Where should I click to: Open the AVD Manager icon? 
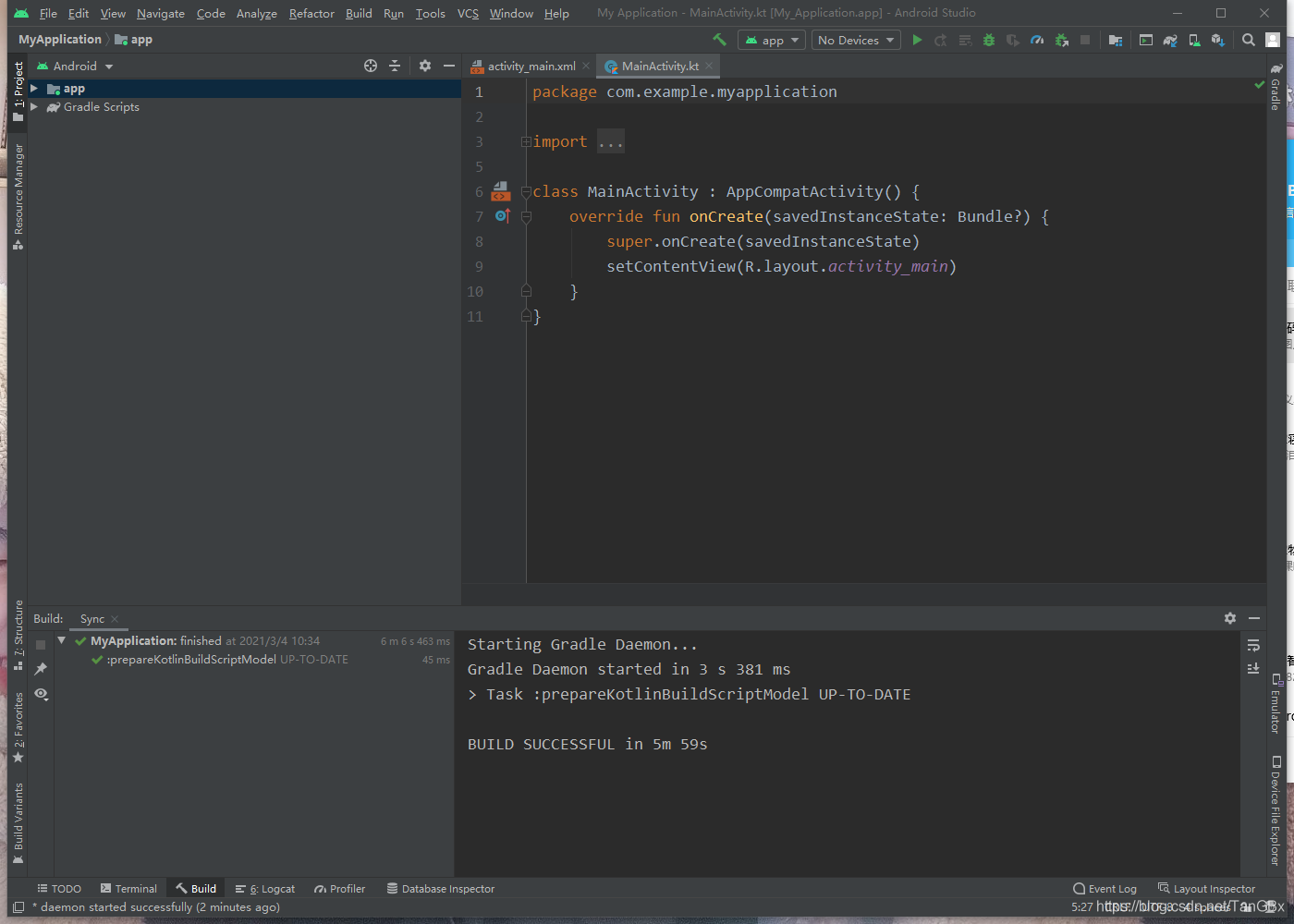[1194, 40]
